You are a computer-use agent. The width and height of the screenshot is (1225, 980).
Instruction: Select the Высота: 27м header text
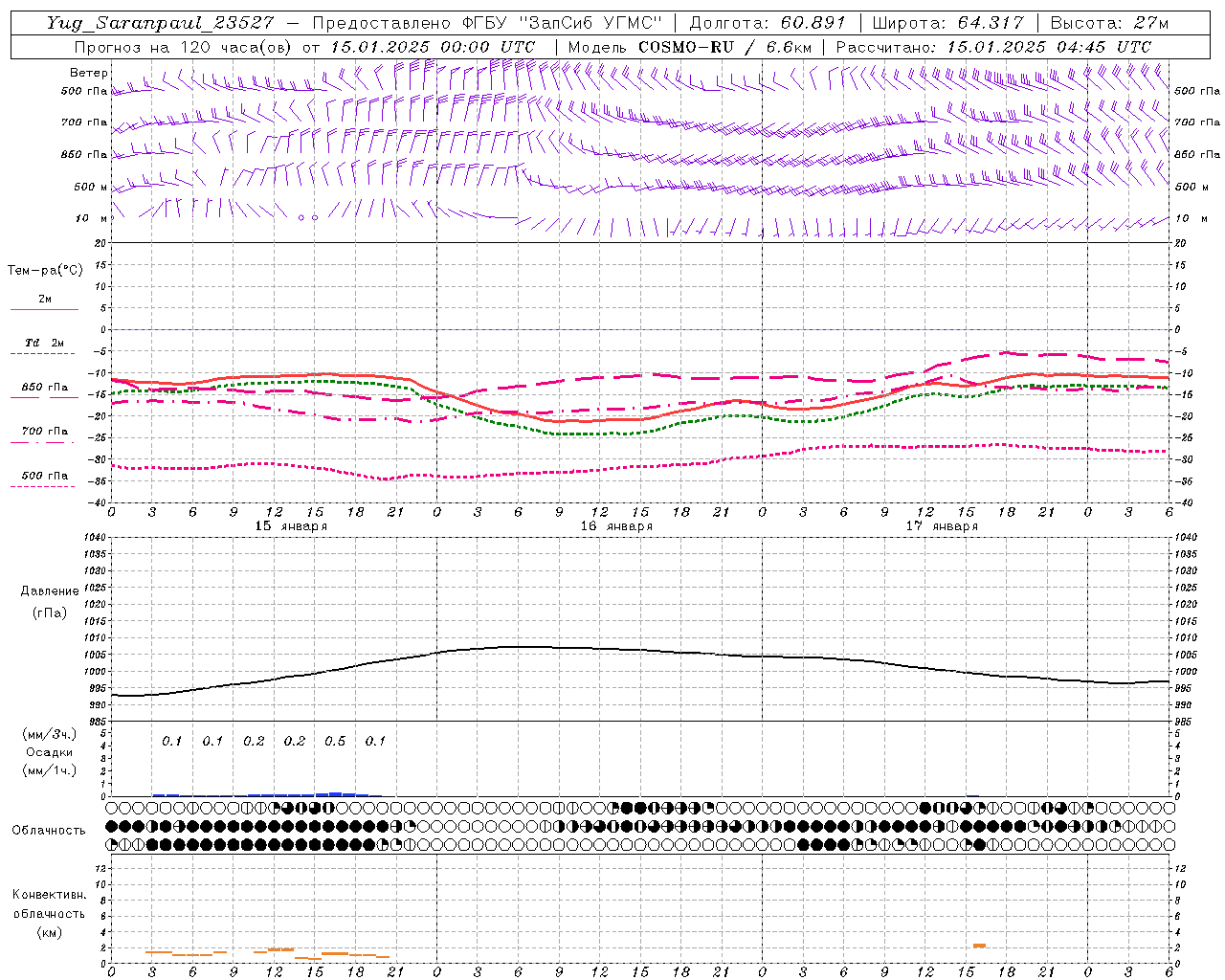pos(1109,23)
